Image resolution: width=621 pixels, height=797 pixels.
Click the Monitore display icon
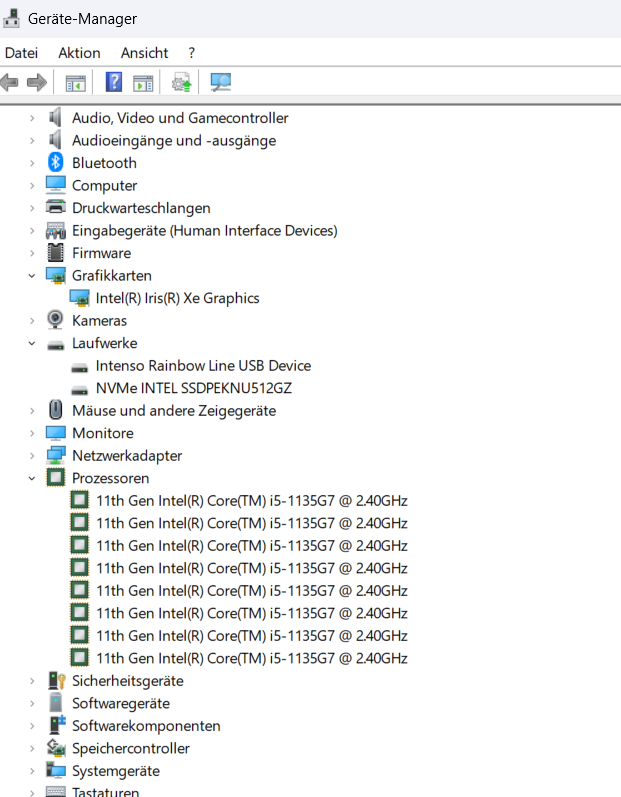tap(55, 433)
